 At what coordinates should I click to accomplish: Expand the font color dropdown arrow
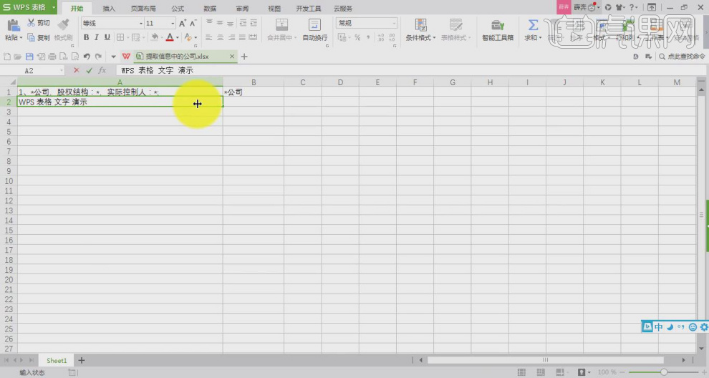pyautogui.click(x=177, y=38)
